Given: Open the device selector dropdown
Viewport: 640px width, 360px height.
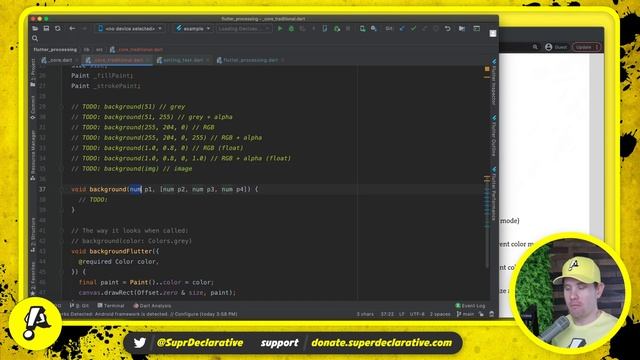Looking at the screenshot, I should coord(130,29).
